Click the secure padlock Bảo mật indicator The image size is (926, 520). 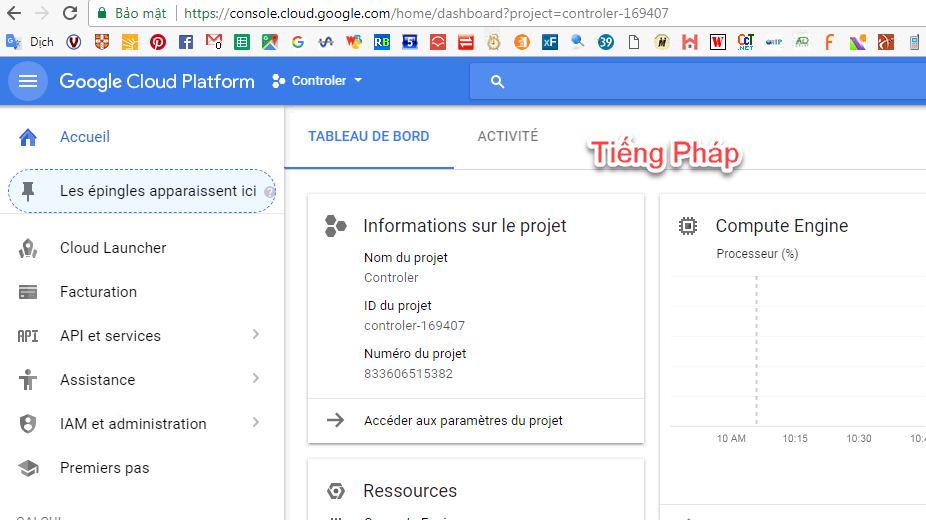pos(132,13)
